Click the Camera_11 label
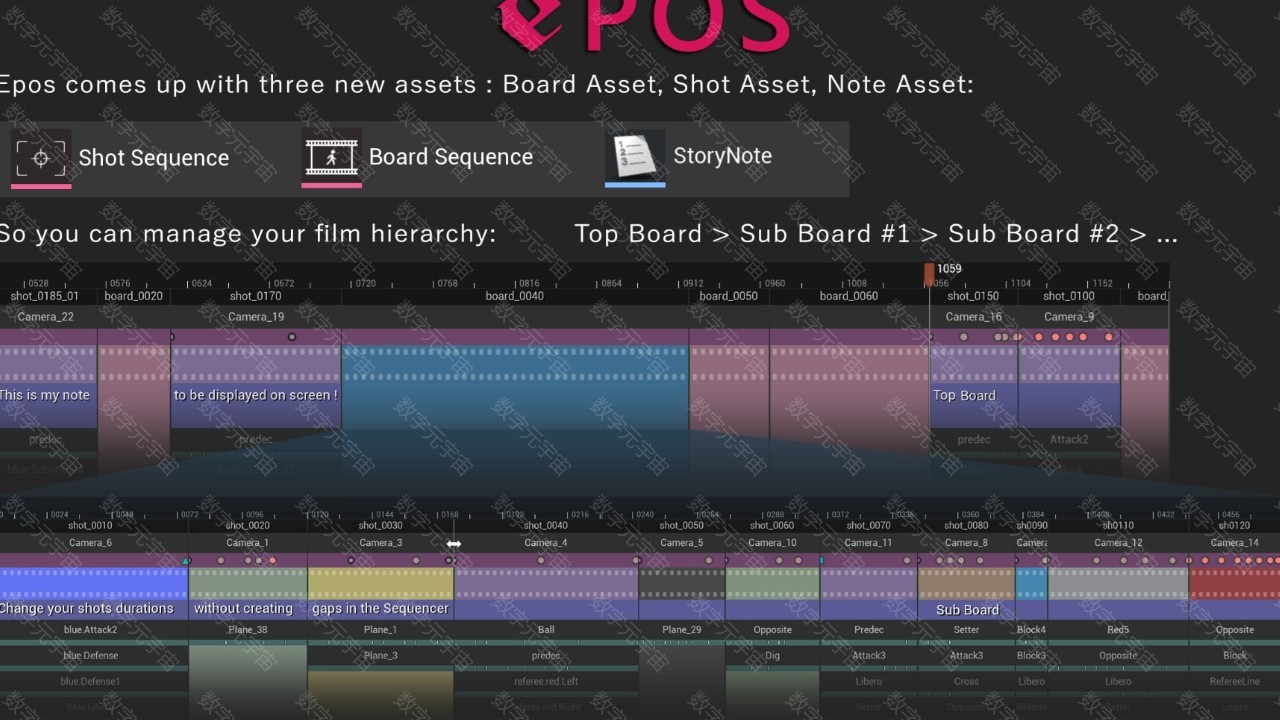This screenshot has height=720, width=1280. pyautogui.click(x=868, y=543)
